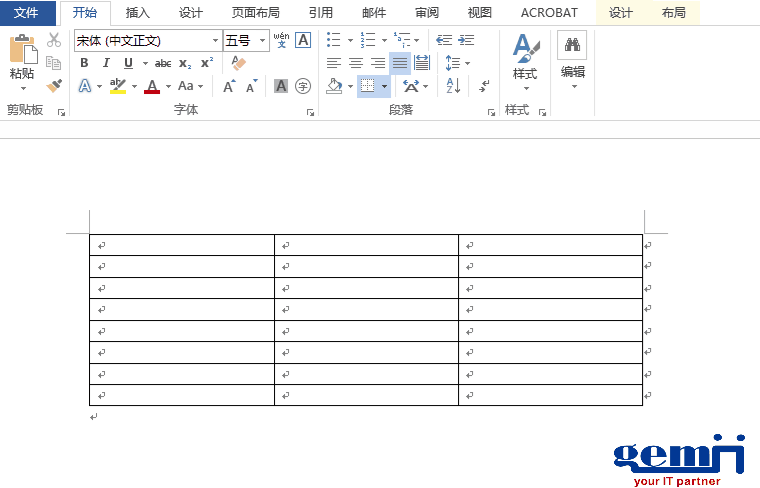Click the Format Painter brush icon
The height and width of the screenshot is (488, 760).
tap(54, 86)
